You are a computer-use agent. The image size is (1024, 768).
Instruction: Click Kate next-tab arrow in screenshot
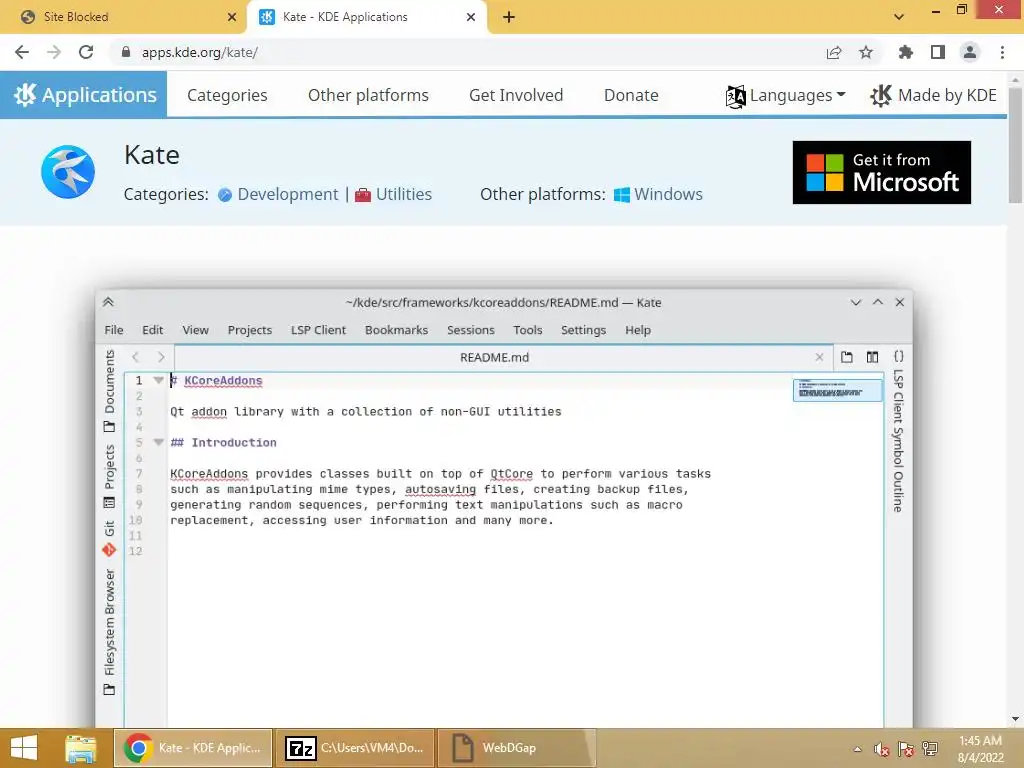pyautogui.click(x=161, y=357)
